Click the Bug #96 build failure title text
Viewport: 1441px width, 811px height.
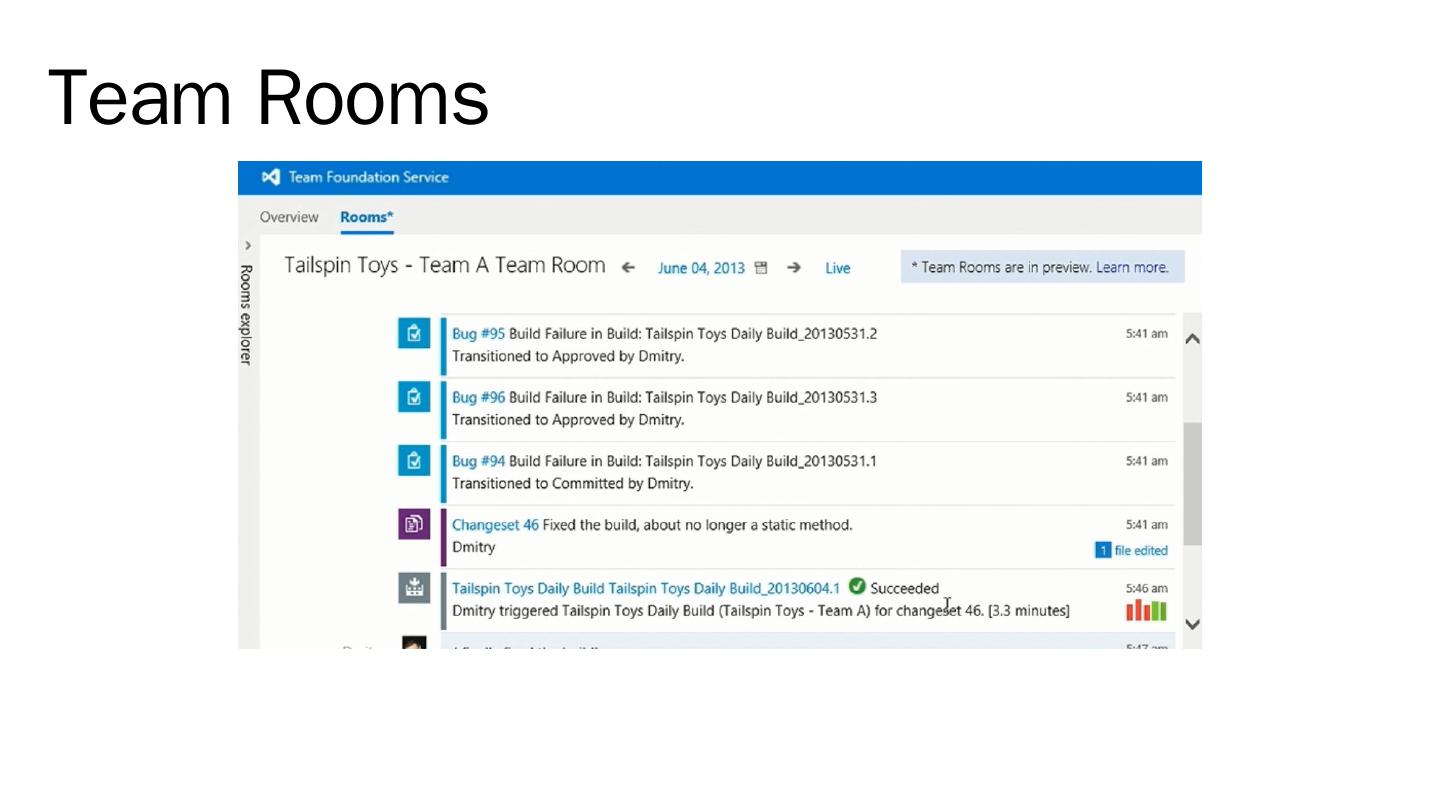click(693, 398)
